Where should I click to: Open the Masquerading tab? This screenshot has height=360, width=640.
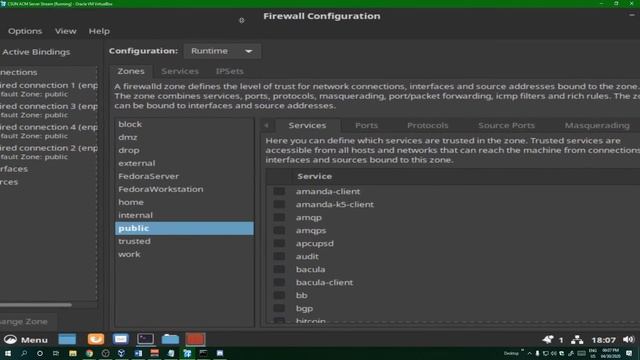click(x=597, y=125)
